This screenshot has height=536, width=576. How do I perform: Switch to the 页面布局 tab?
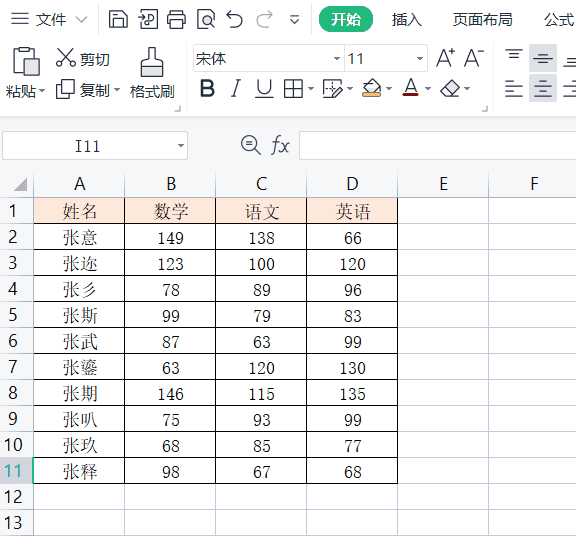(482, 19)
